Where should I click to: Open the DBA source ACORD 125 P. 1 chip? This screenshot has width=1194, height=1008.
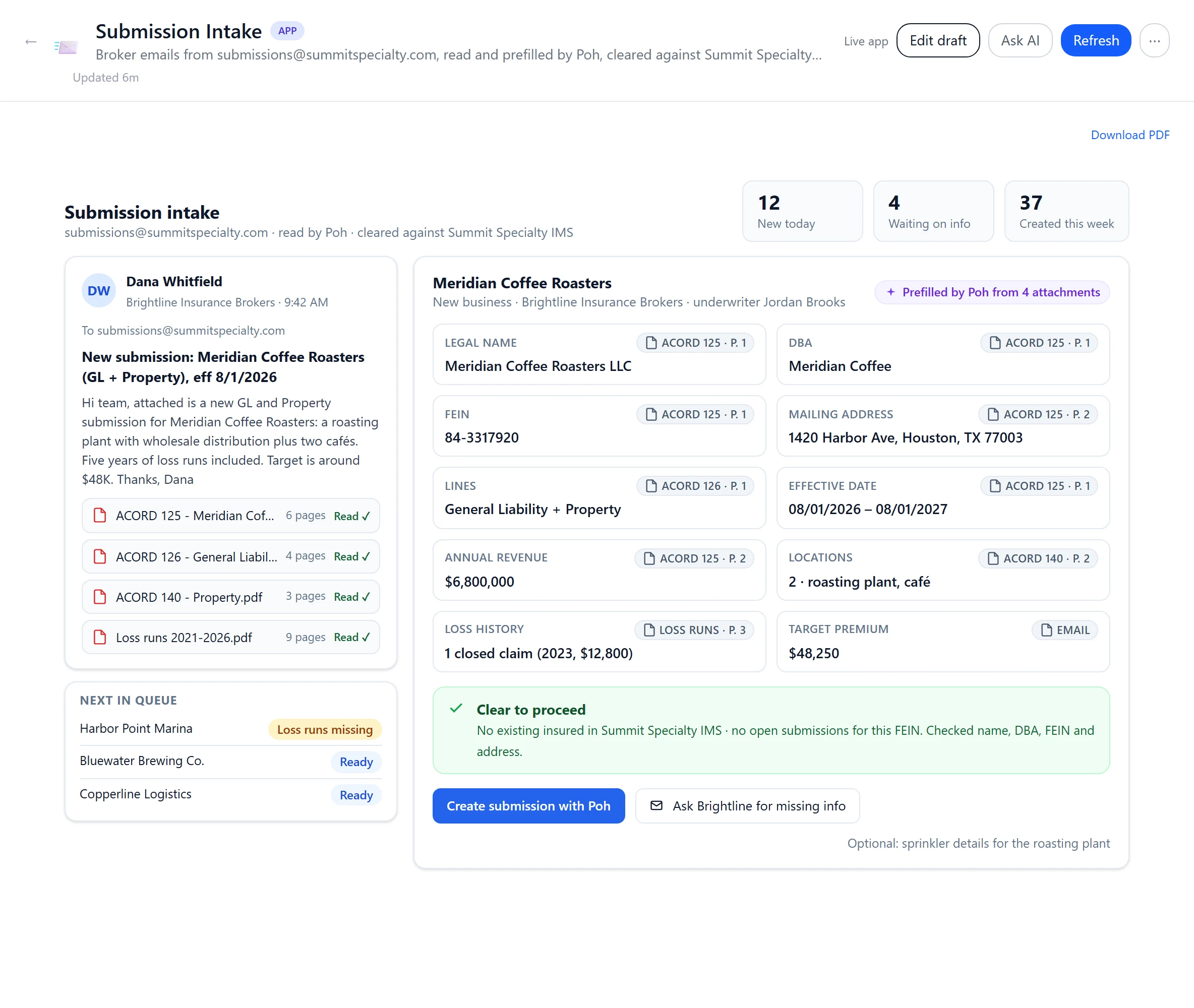(x=1039, y=343)
